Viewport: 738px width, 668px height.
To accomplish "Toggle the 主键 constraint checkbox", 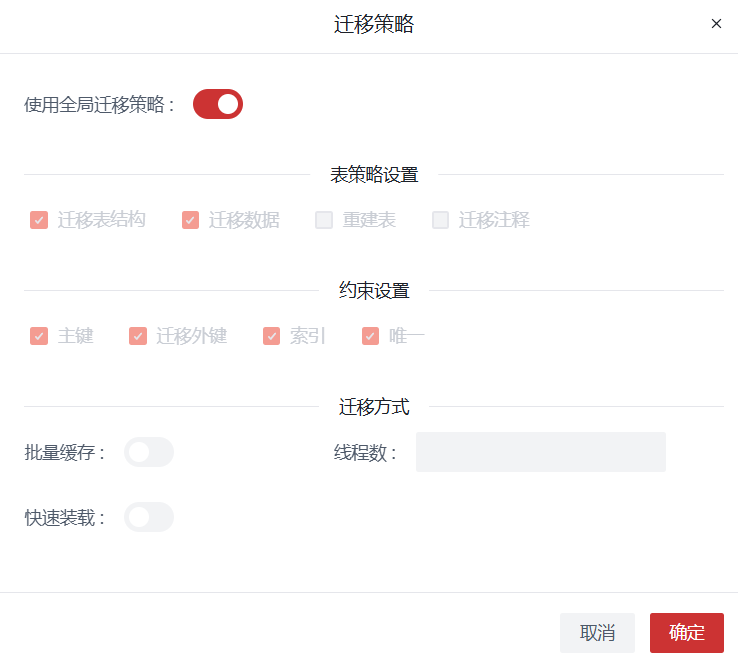I will pos(39,336).
